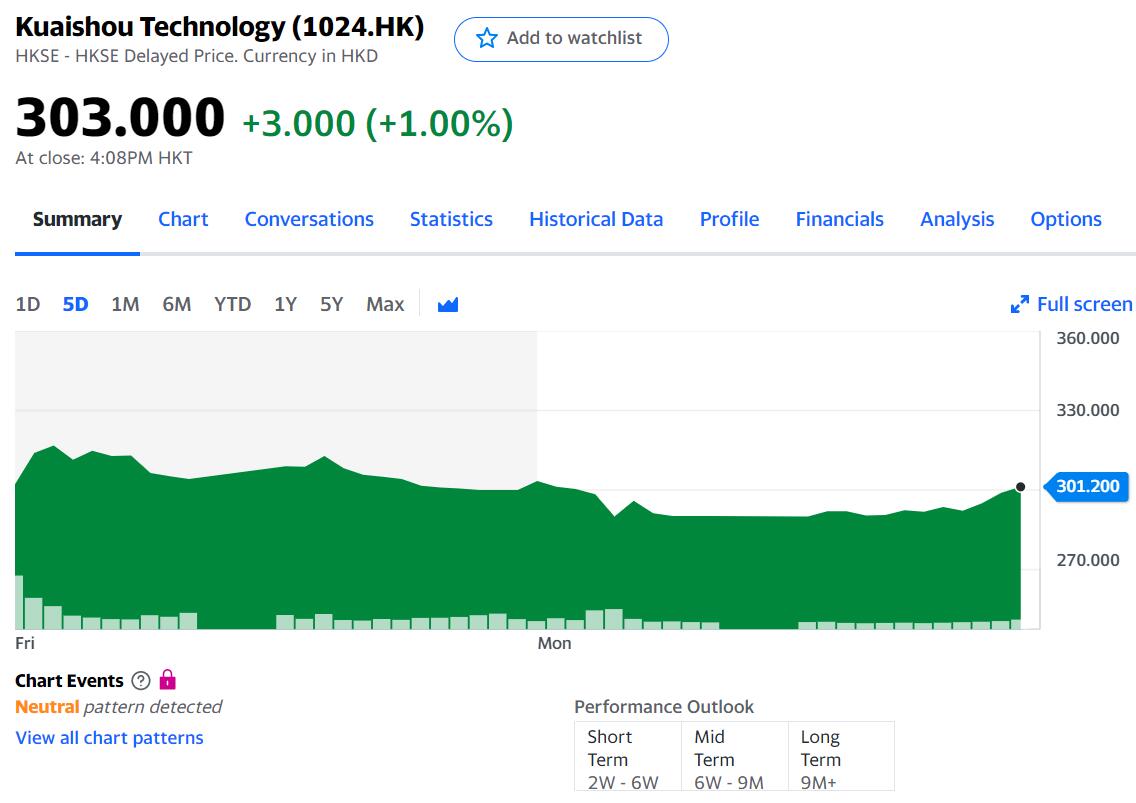Click the Add to watchlist button
The width and height of the screenshot is (1136, 803).
tap(561, 39)
